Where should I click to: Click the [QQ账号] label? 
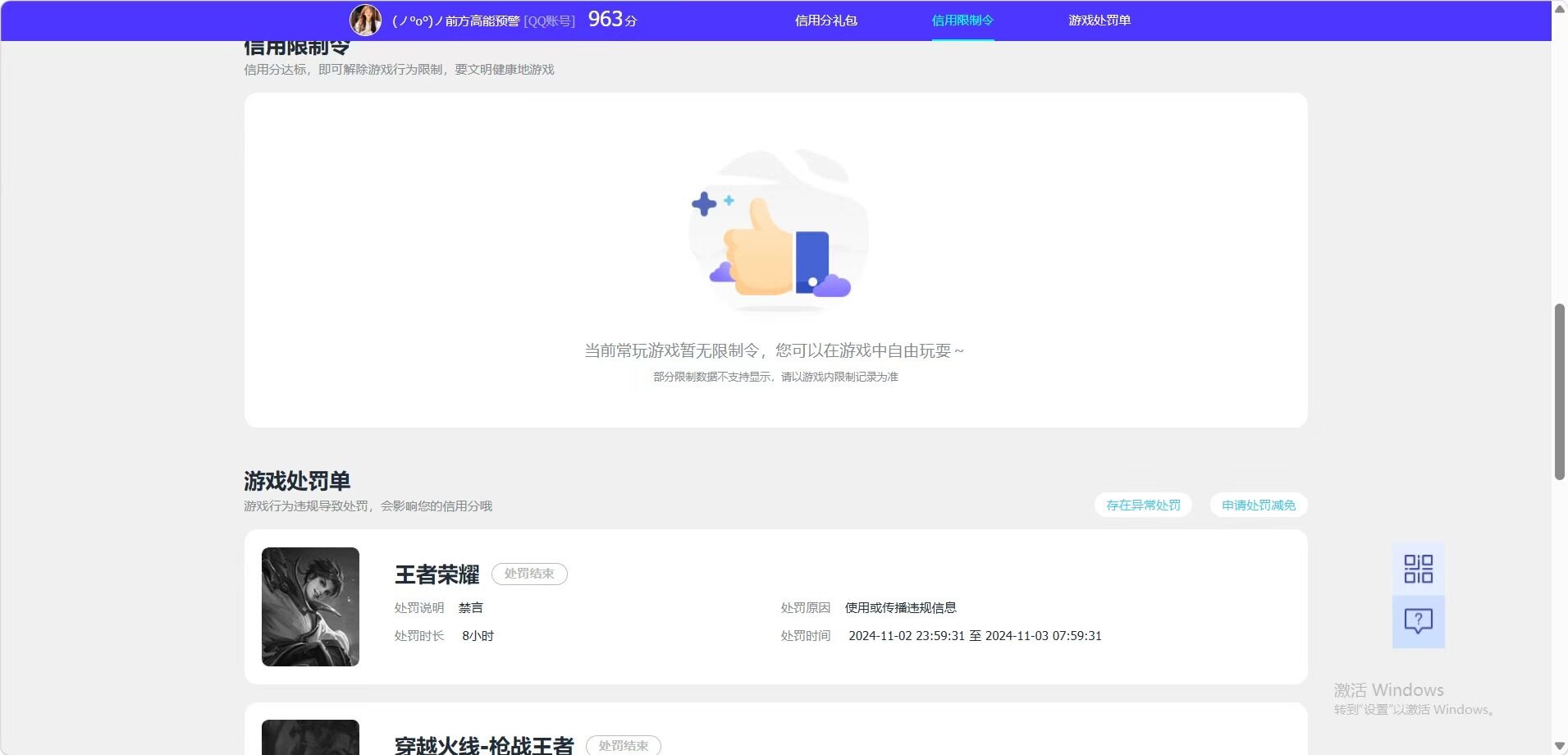pyautogui.click(x=549, y=21)
